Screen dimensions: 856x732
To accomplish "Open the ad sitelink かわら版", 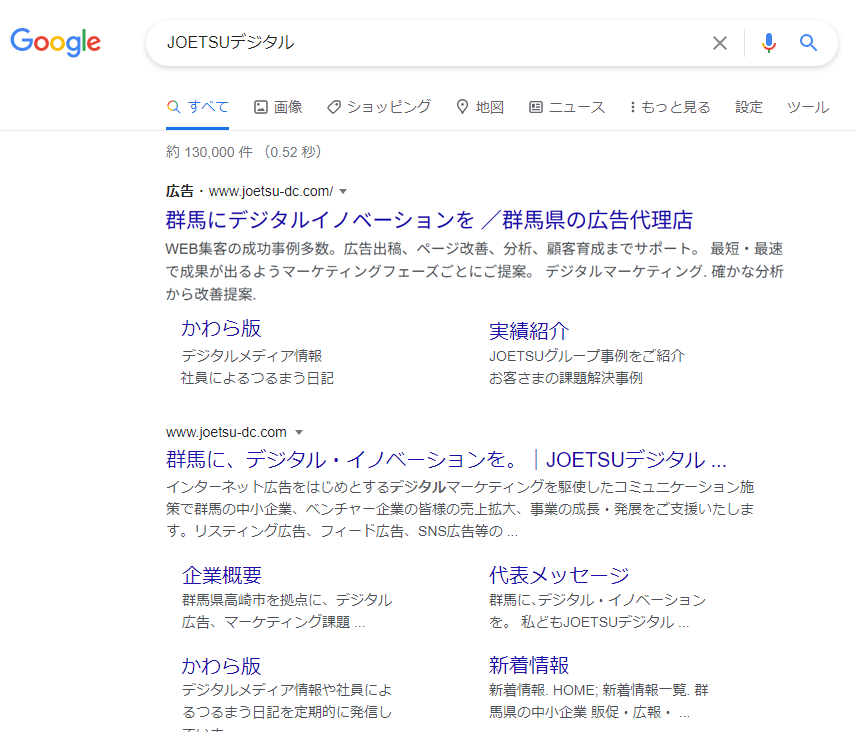I will 221,329.
